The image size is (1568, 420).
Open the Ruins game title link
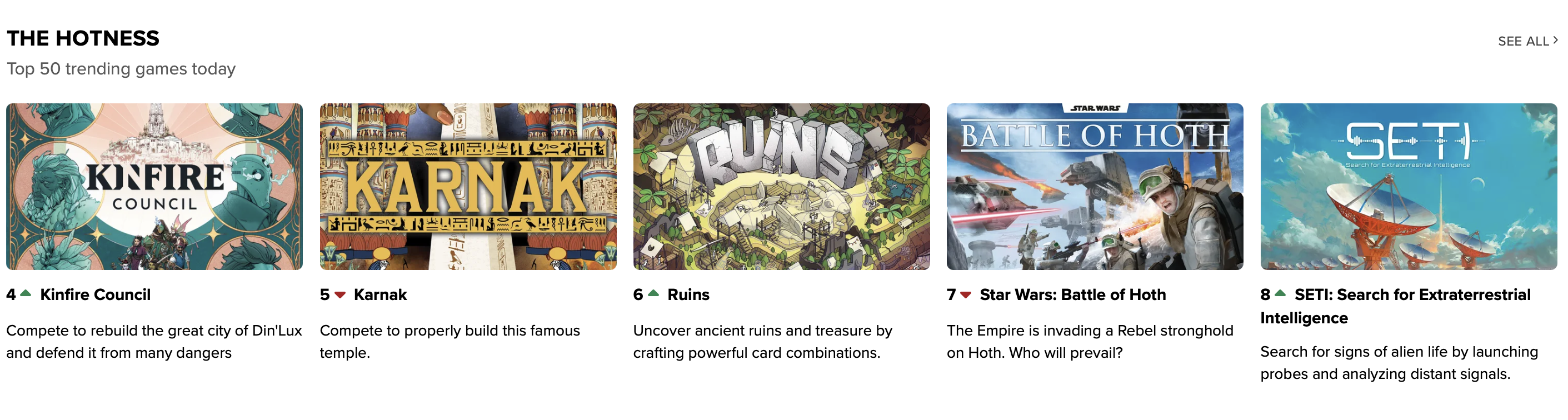[688, 294]
